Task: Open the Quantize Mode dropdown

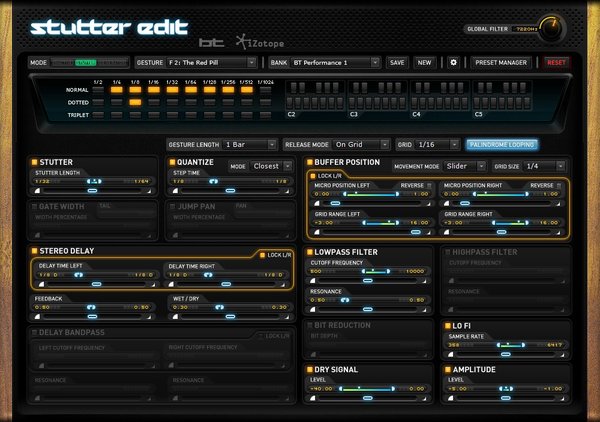Action: click(271, 166)
